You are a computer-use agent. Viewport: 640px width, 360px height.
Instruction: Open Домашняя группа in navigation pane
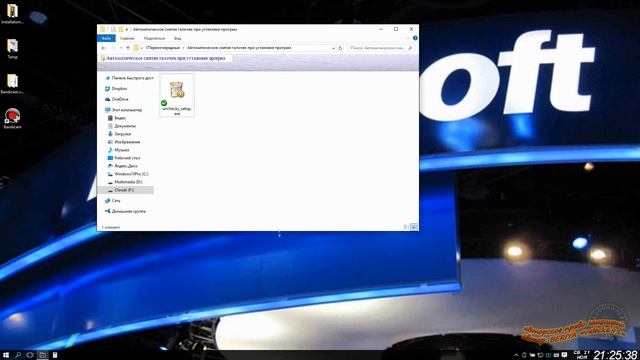point(125,211)
